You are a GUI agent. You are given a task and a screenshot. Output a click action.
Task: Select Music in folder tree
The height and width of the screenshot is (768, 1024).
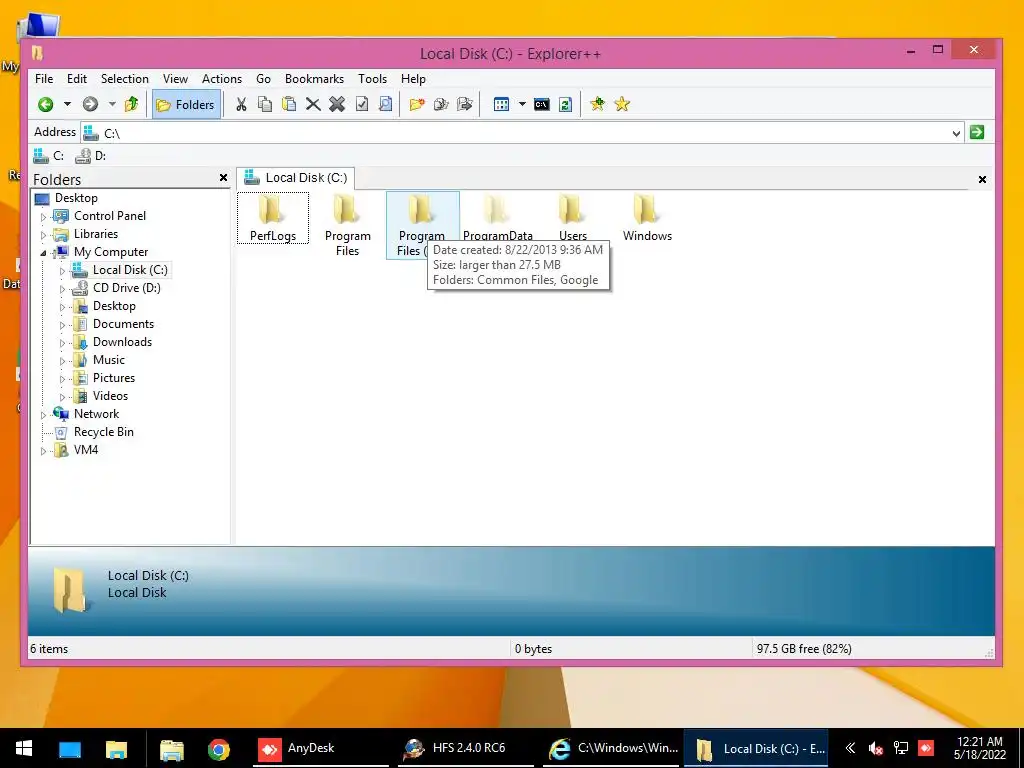108,360
